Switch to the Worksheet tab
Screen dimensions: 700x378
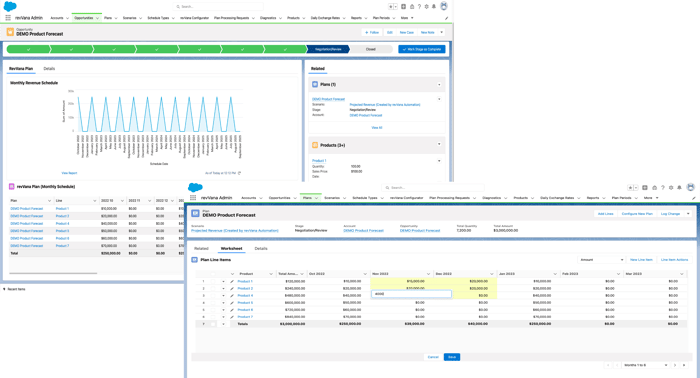(231, 249)
